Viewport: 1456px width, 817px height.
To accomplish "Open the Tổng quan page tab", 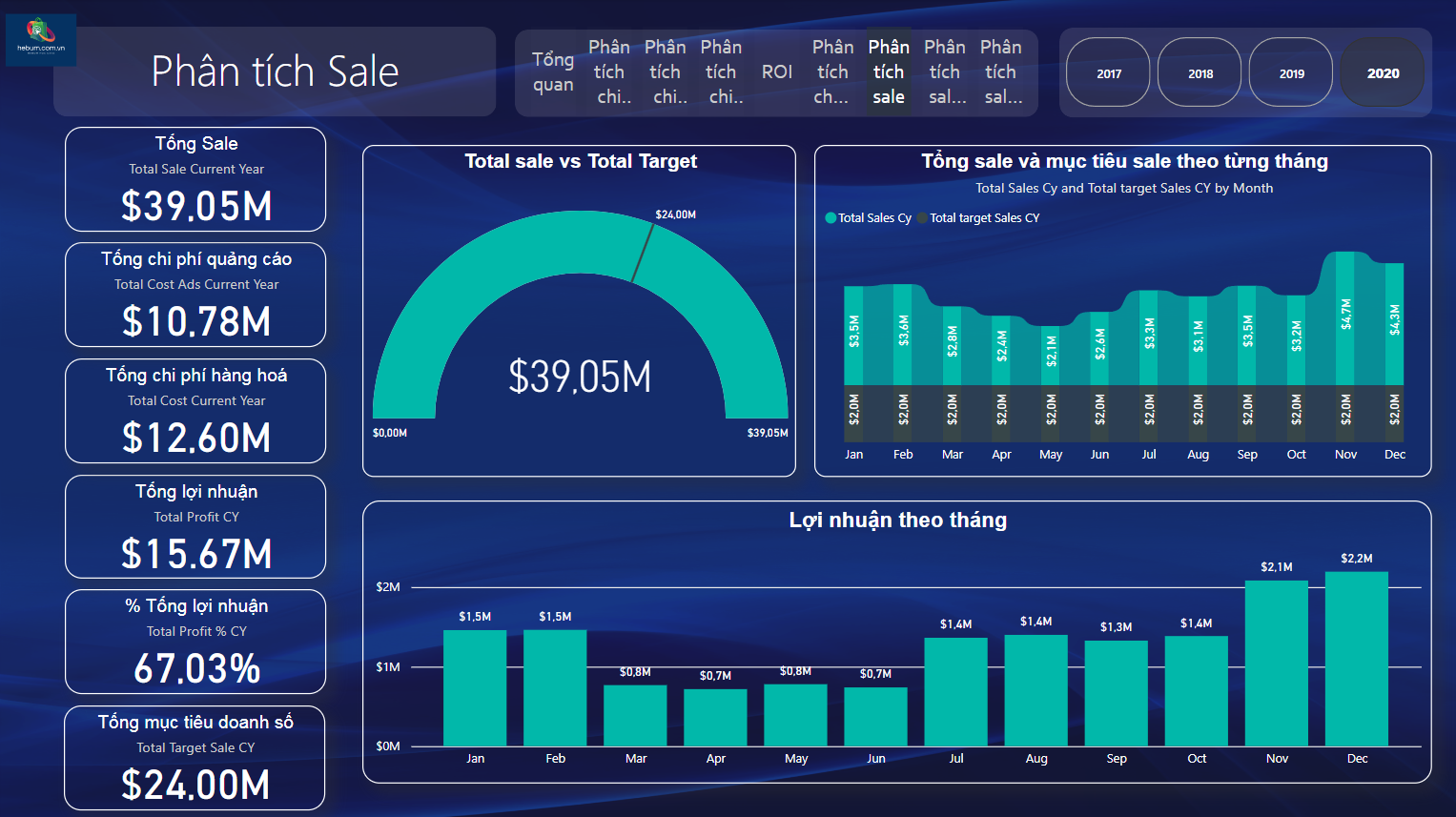I will 553,72.
